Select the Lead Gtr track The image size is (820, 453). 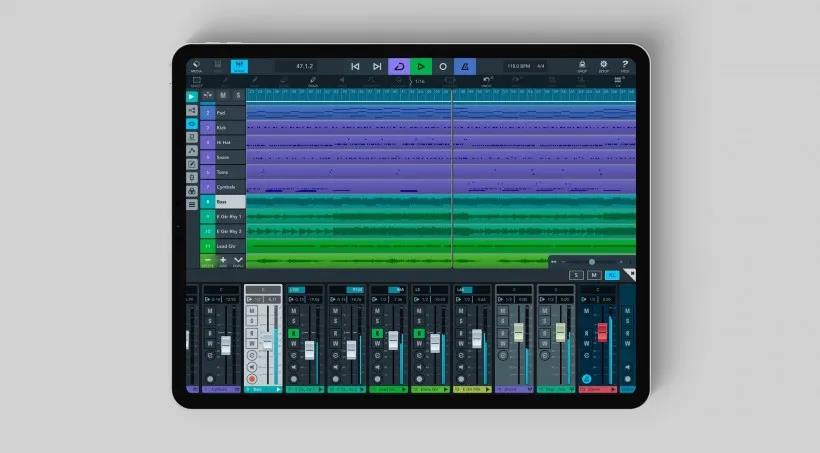pyautogui.click(x=223, y=245)
